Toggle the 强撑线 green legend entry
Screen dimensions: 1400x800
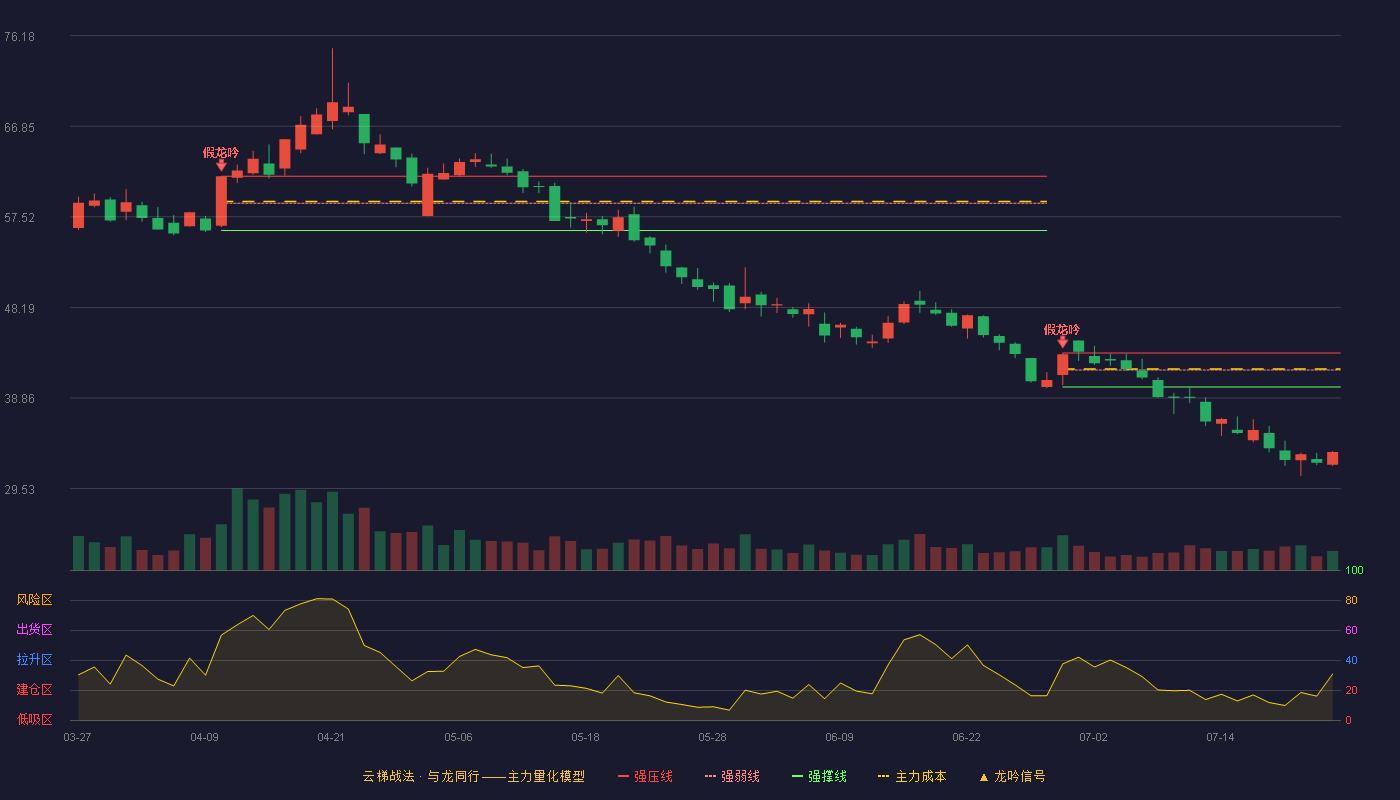[819, 776]
